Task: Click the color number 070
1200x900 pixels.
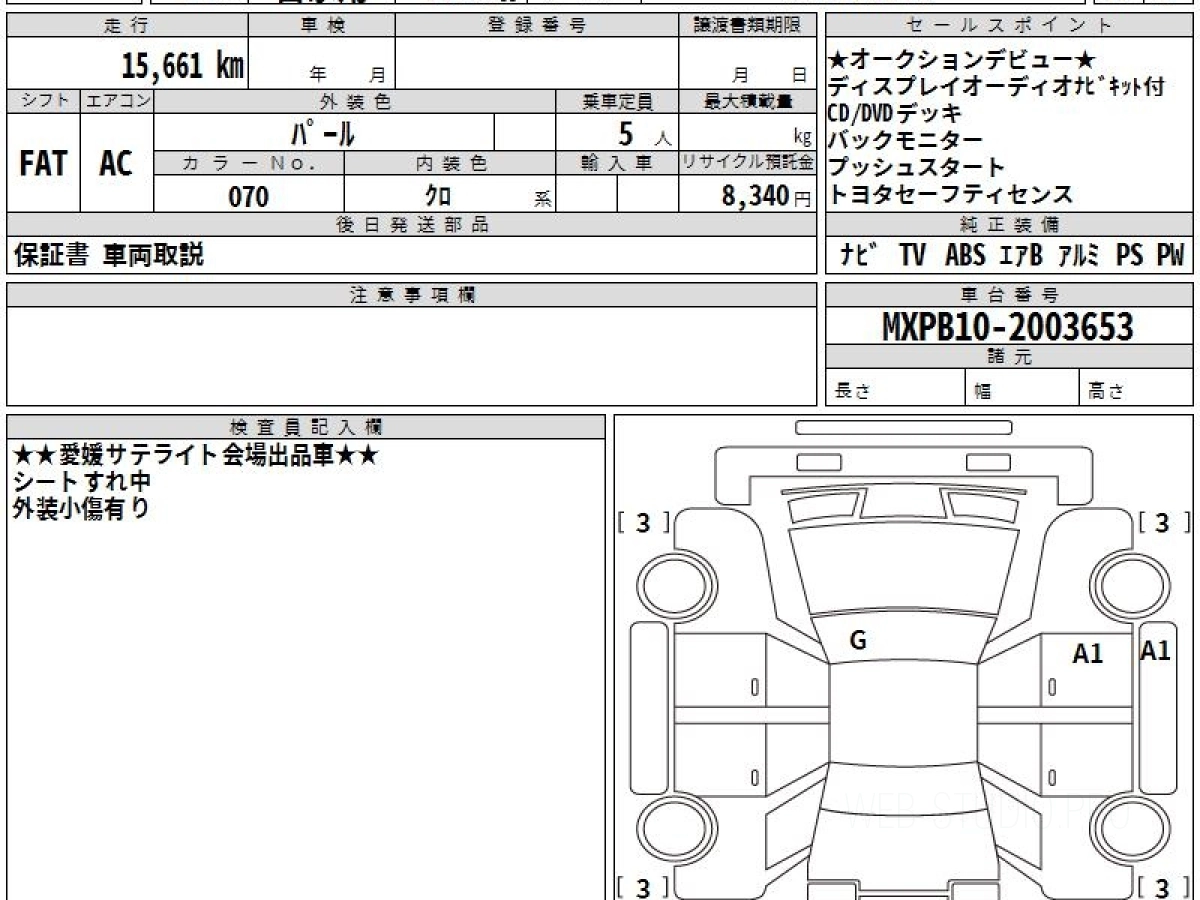Action: coord(248,196)
